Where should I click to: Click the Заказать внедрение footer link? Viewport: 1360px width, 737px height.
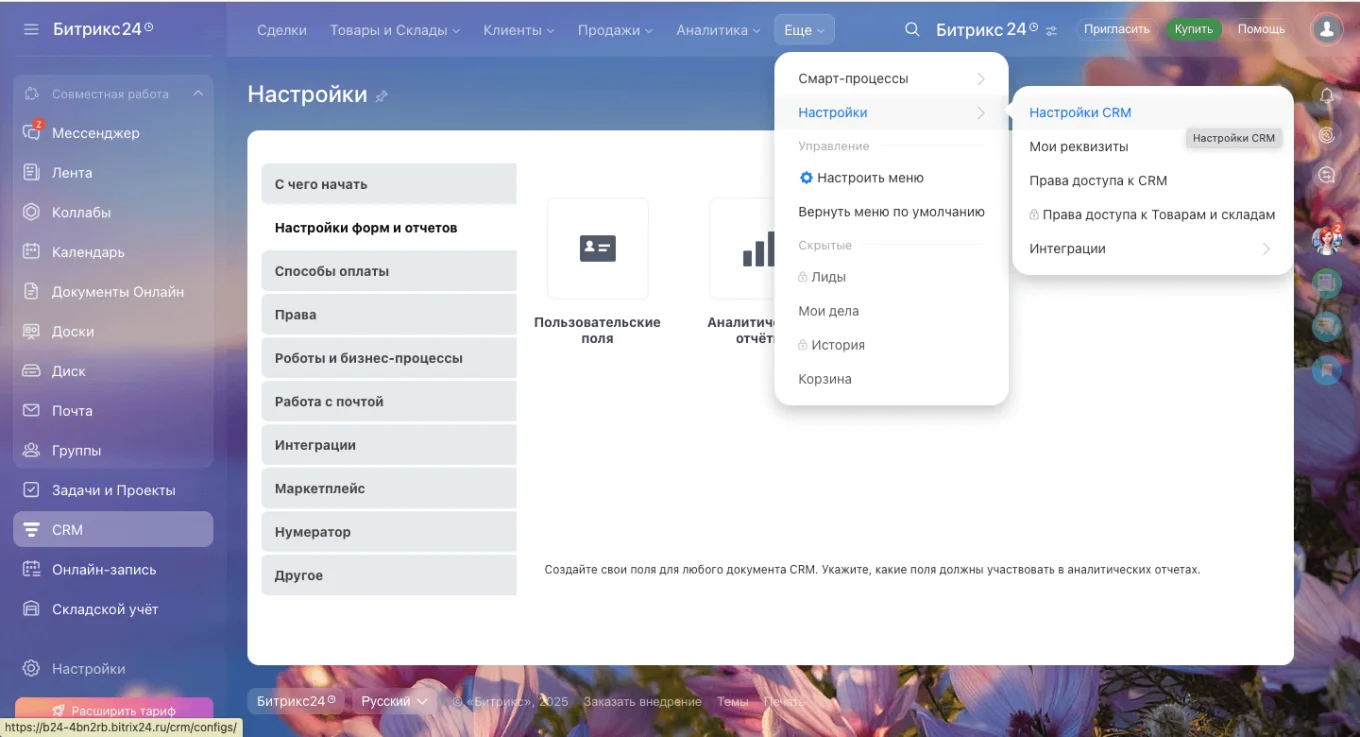(642, 702)
